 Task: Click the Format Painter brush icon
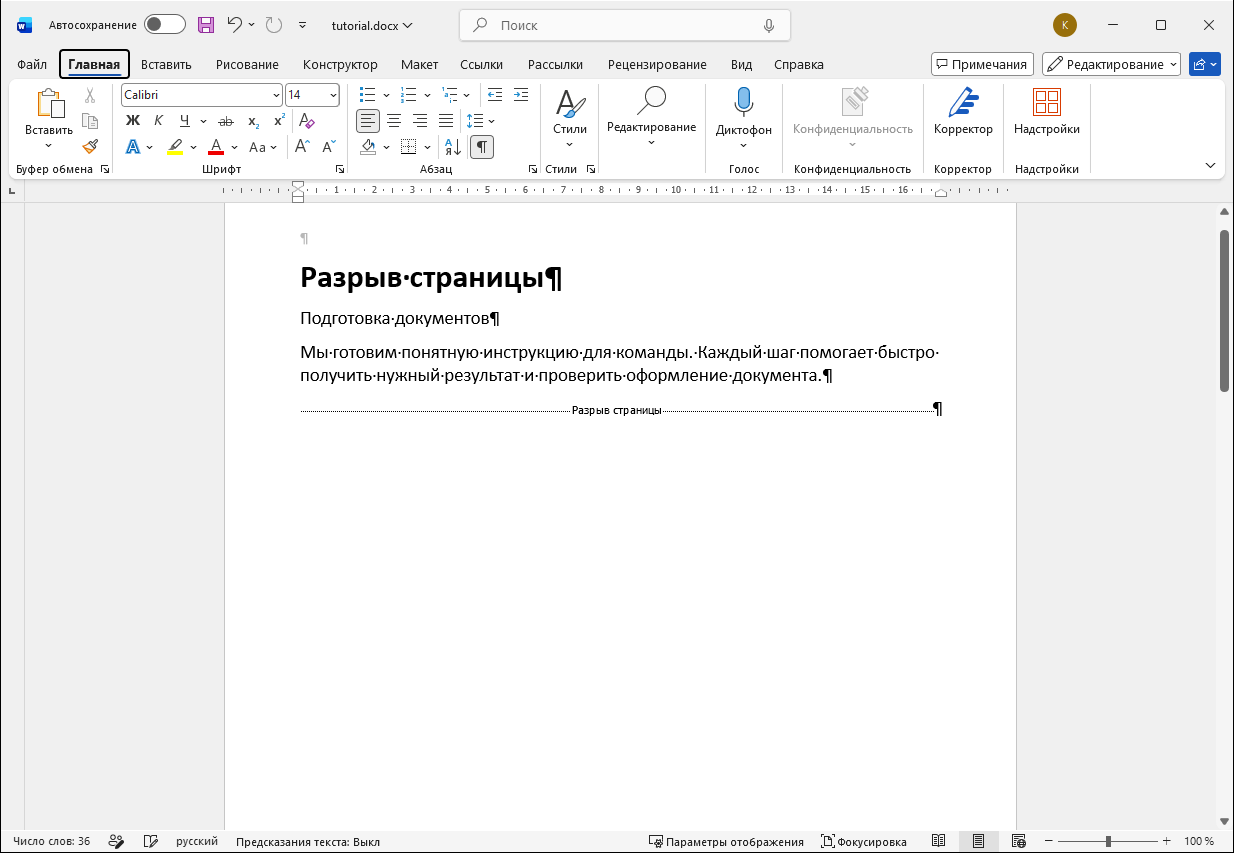coord(90,146)
